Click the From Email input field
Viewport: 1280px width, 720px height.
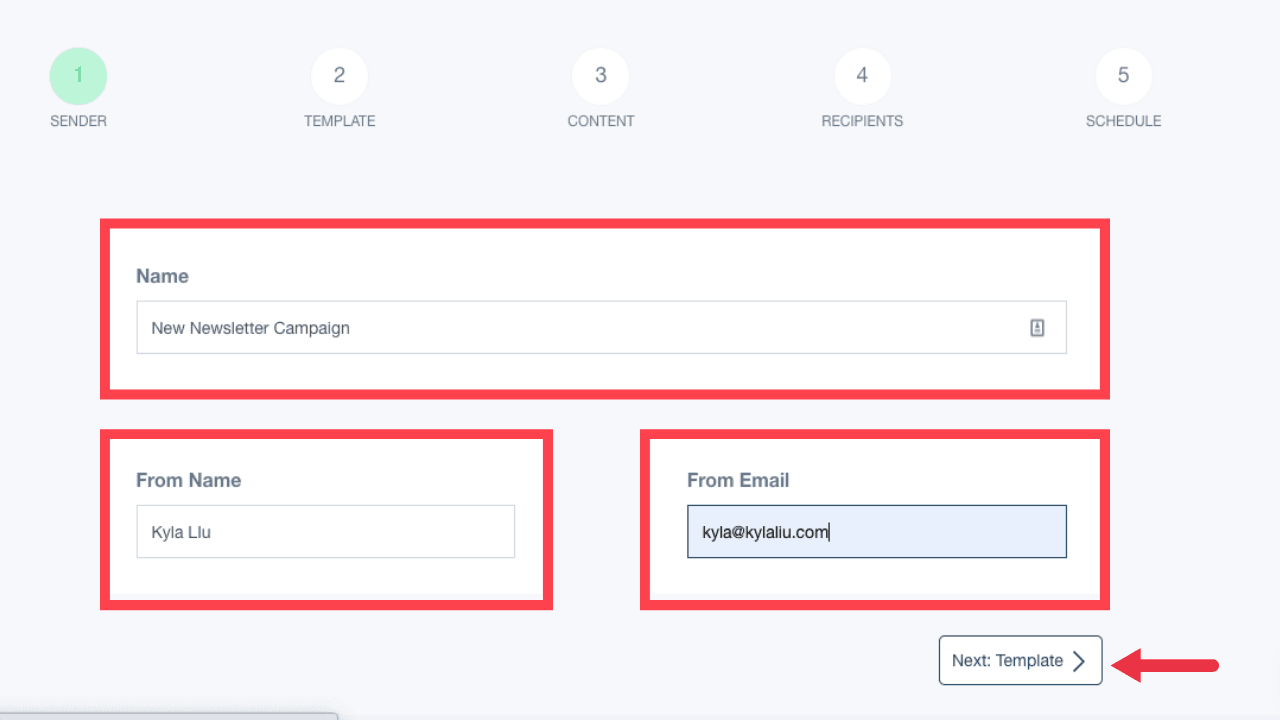click(x=876, y=531)
